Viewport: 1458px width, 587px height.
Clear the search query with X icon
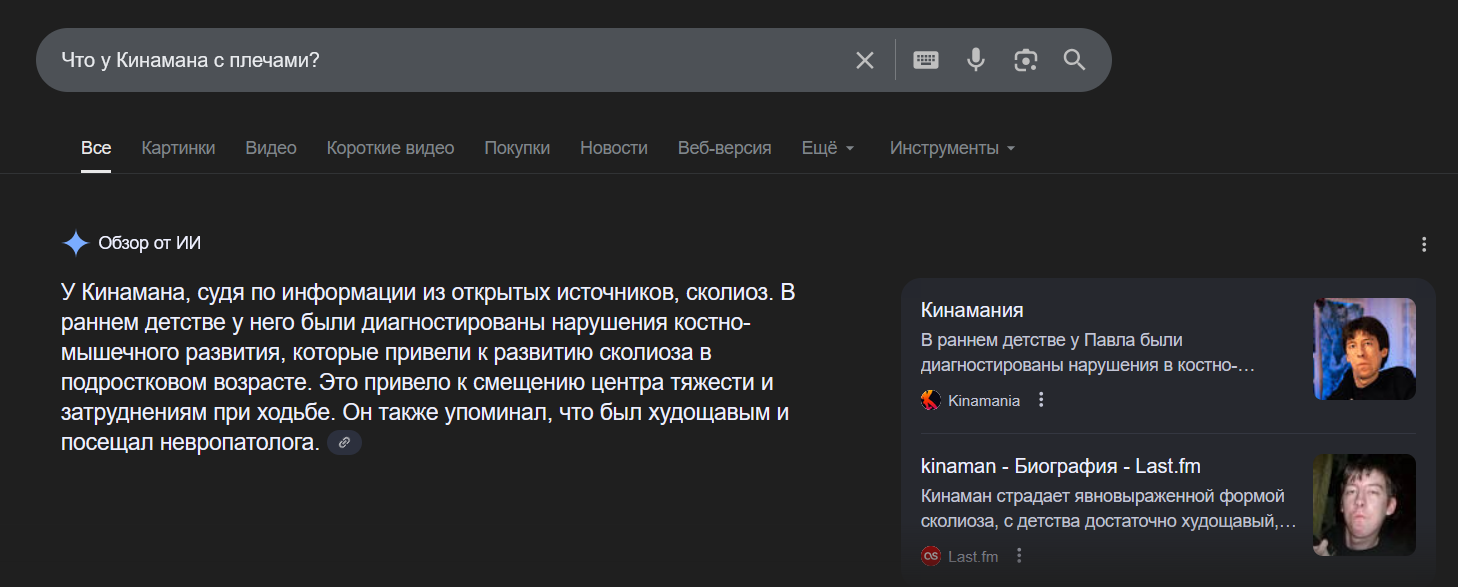(865, 60)
